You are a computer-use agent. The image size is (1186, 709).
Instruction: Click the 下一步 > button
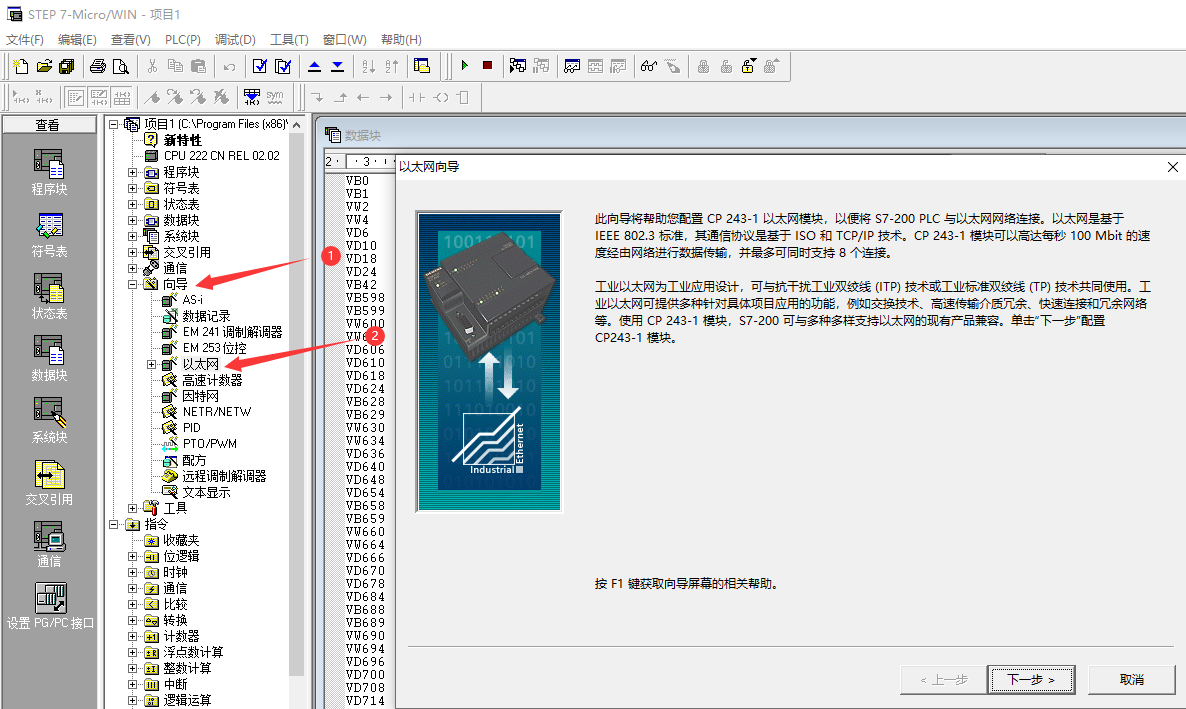[x=1032, y=679]
